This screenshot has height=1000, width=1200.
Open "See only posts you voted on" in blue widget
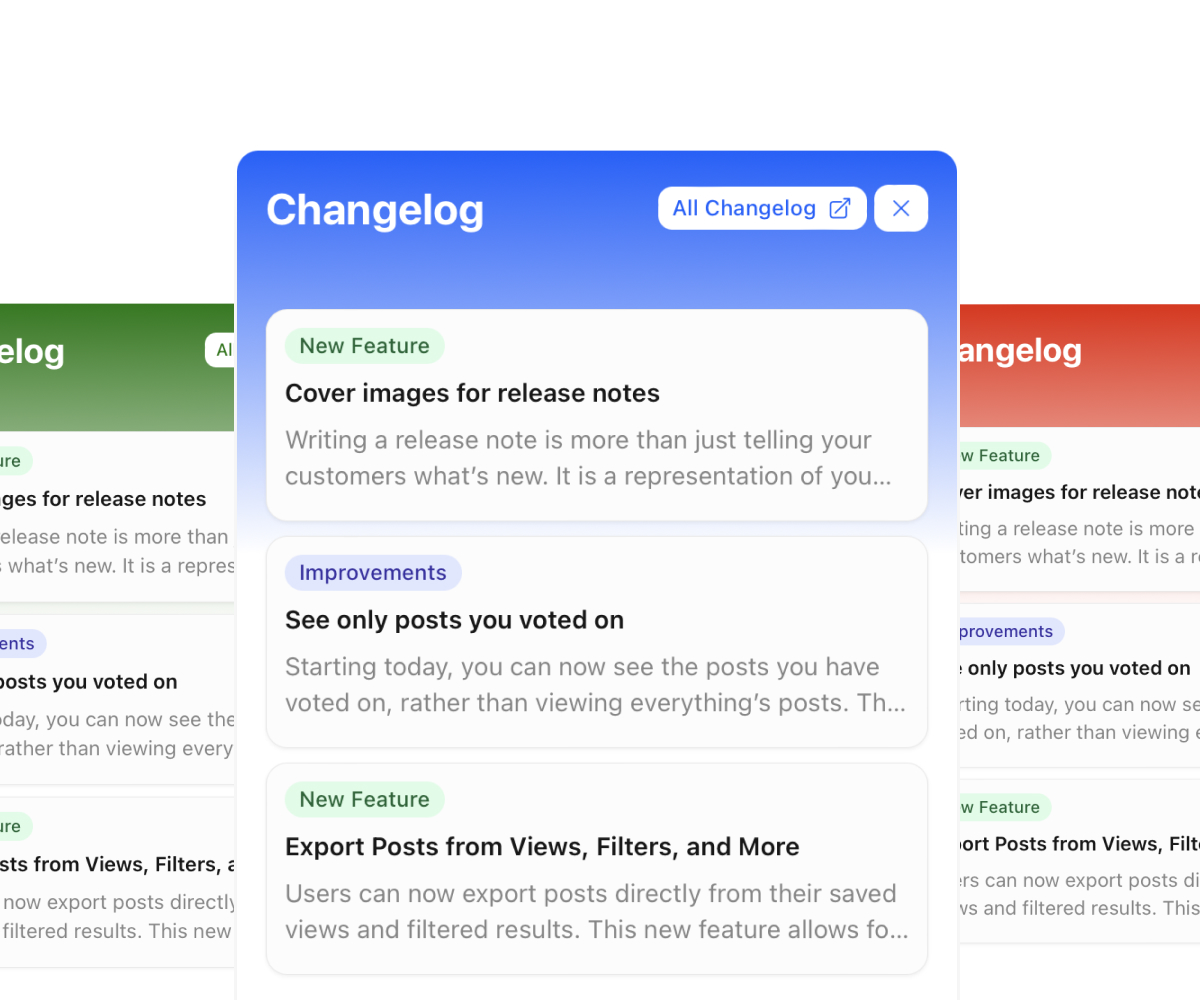click(x=454, y=620)
